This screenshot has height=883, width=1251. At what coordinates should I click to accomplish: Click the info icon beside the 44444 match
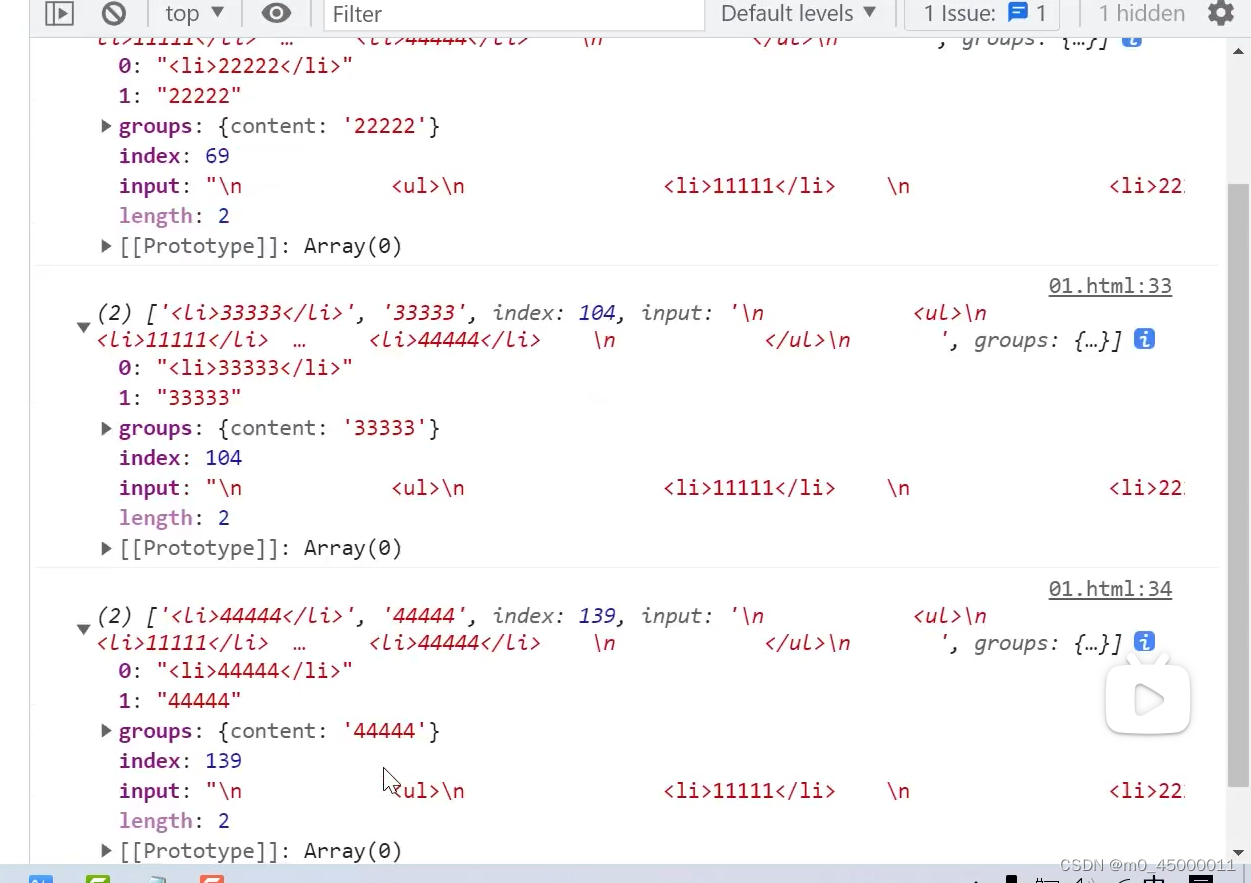pos(1143,641)
